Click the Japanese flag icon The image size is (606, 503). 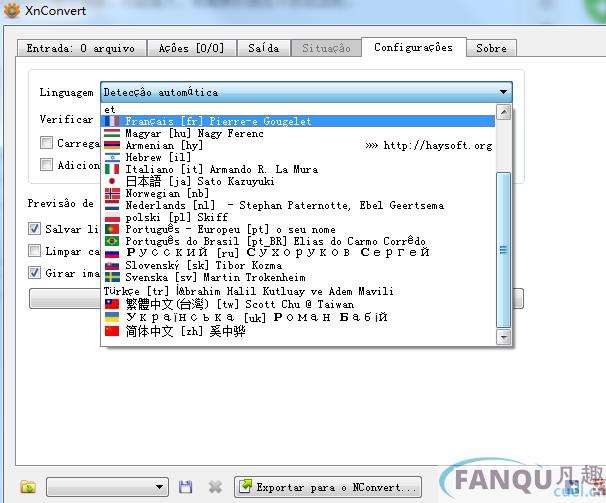coord(112,181)
